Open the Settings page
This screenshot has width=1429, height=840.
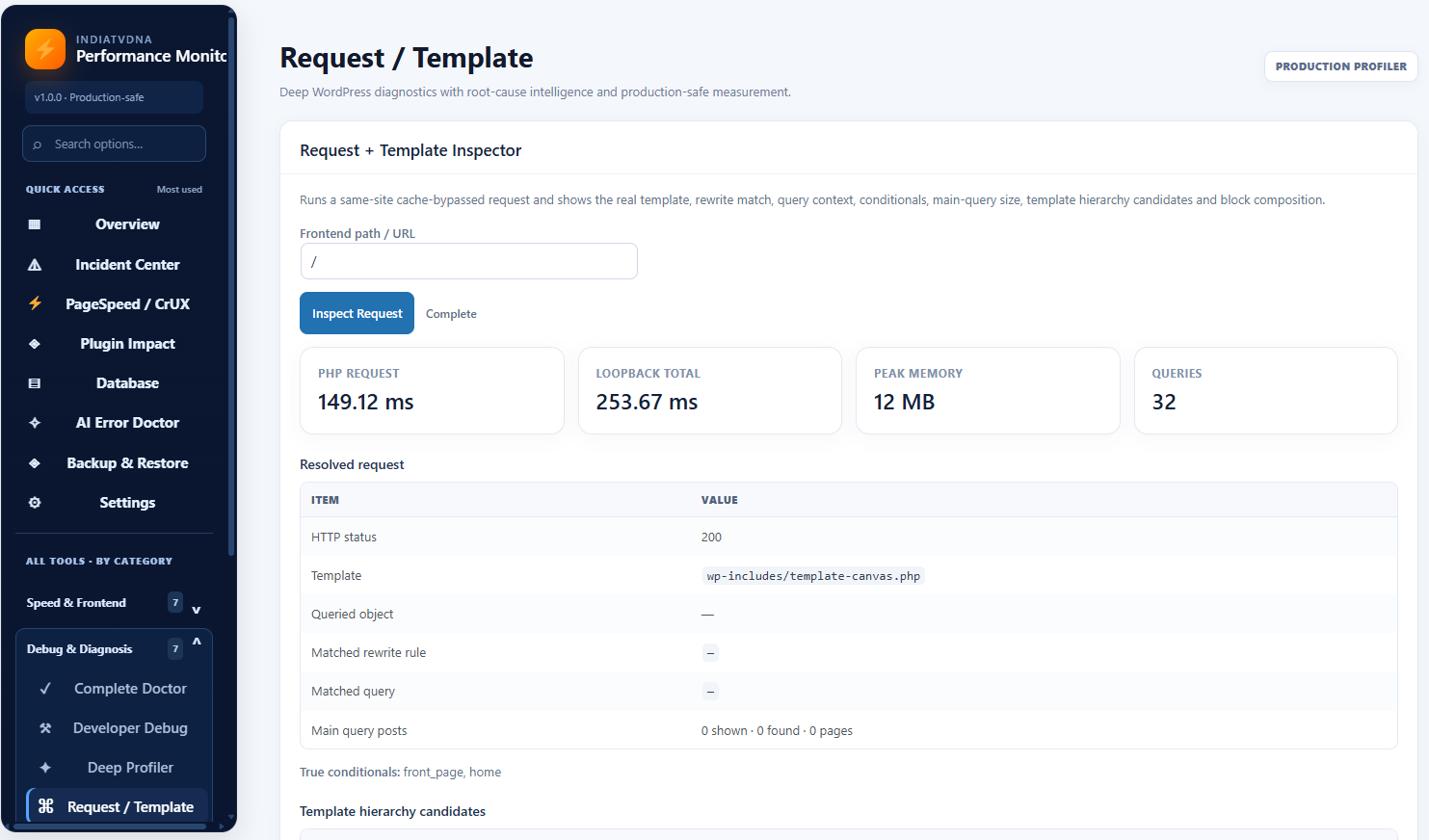point(114,503)
